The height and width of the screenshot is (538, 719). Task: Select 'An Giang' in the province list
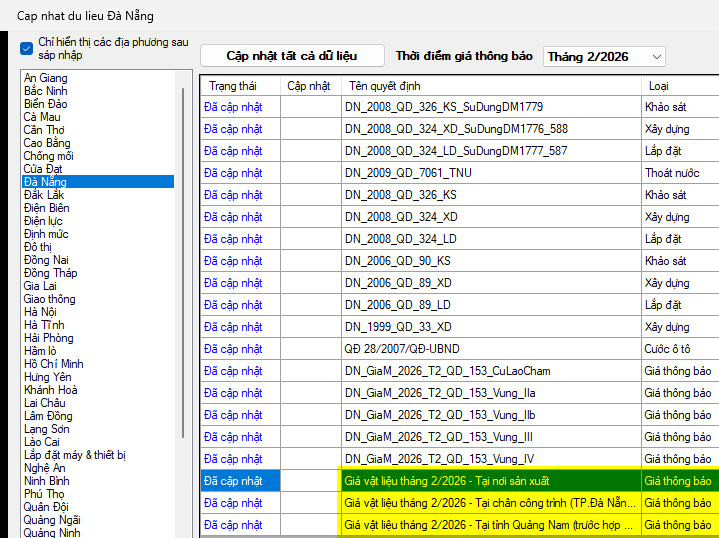46,78
